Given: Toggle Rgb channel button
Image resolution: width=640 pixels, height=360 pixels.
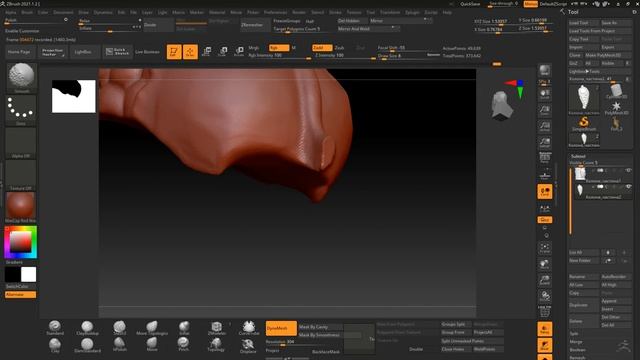Looking at the screenshot, I should tap(279, 48).
